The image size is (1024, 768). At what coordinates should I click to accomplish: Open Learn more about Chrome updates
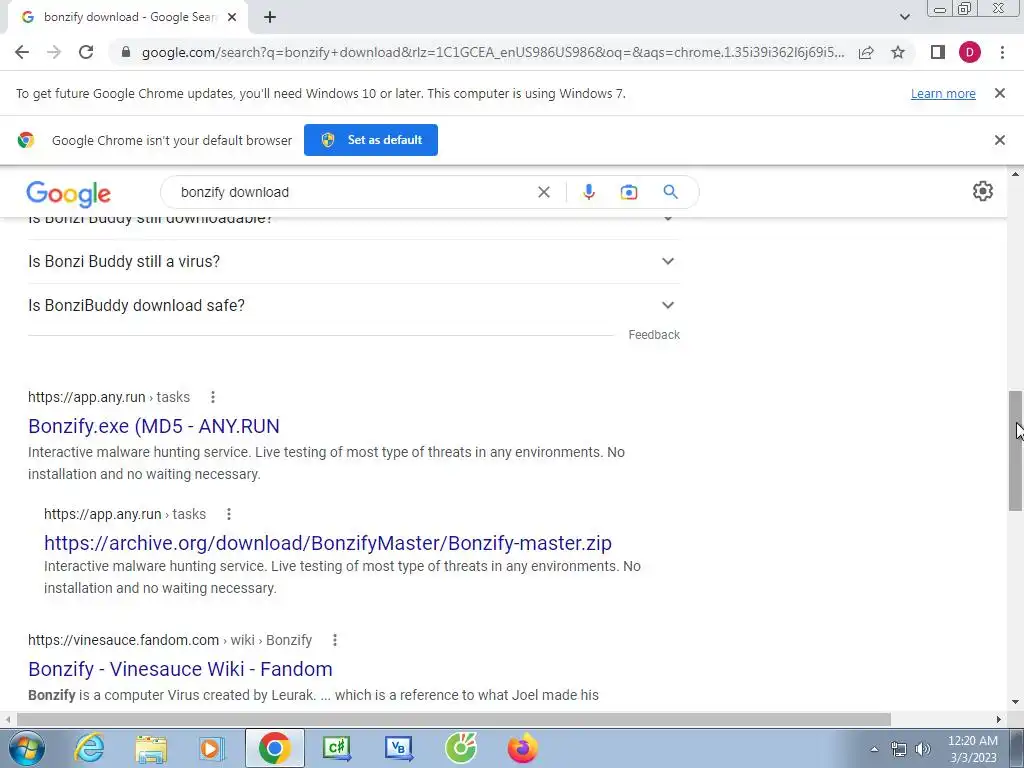(943, 93)
